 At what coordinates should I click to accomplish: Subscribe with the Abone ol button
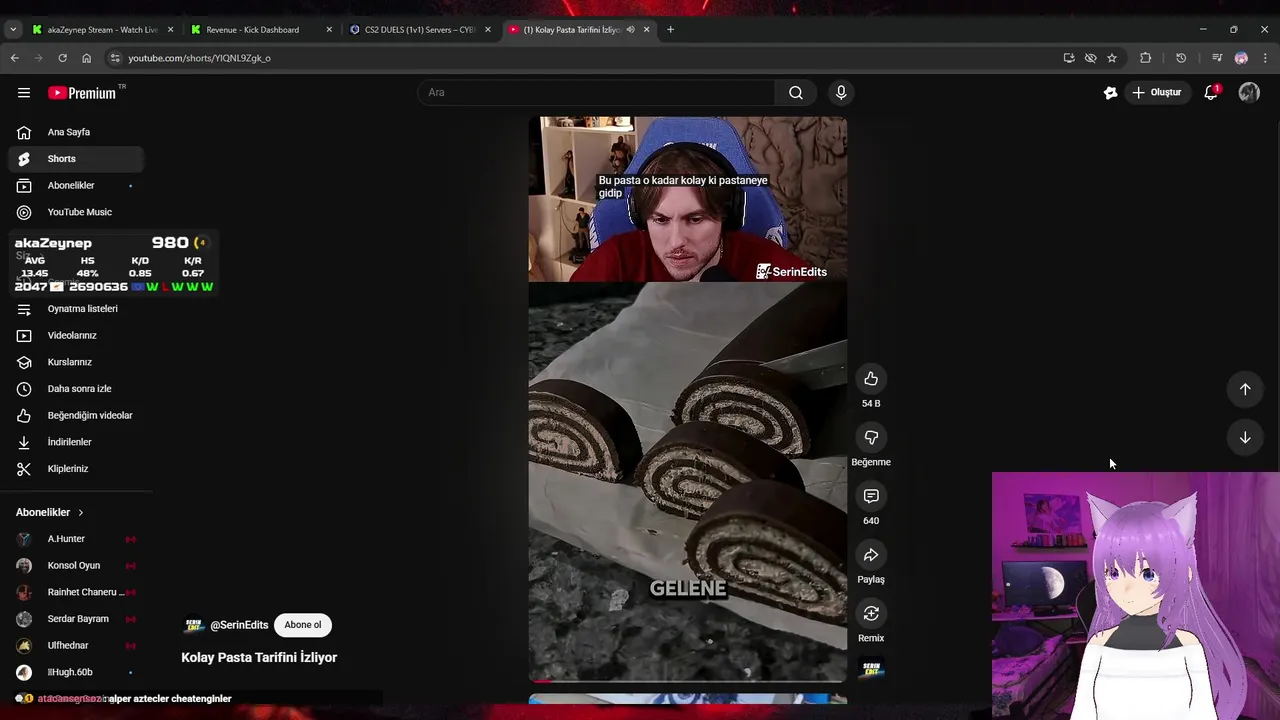pyautogui.click(x=303, y=625)
